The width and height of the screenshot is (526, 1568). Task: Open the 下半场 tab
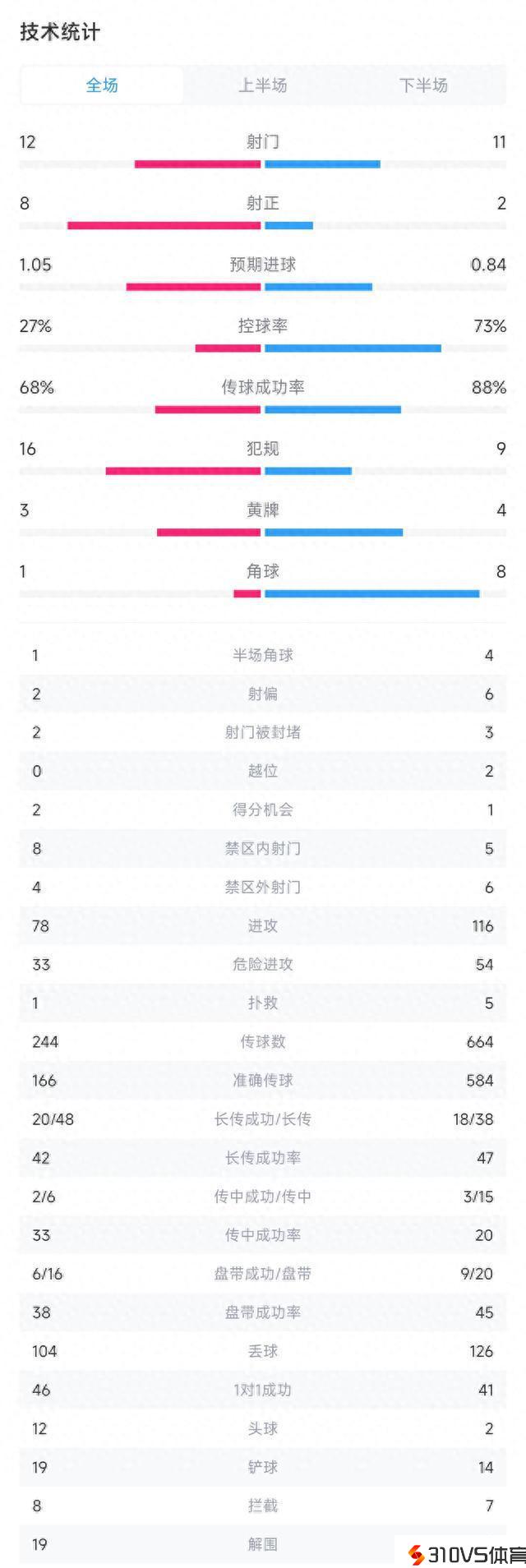[423, 85]
